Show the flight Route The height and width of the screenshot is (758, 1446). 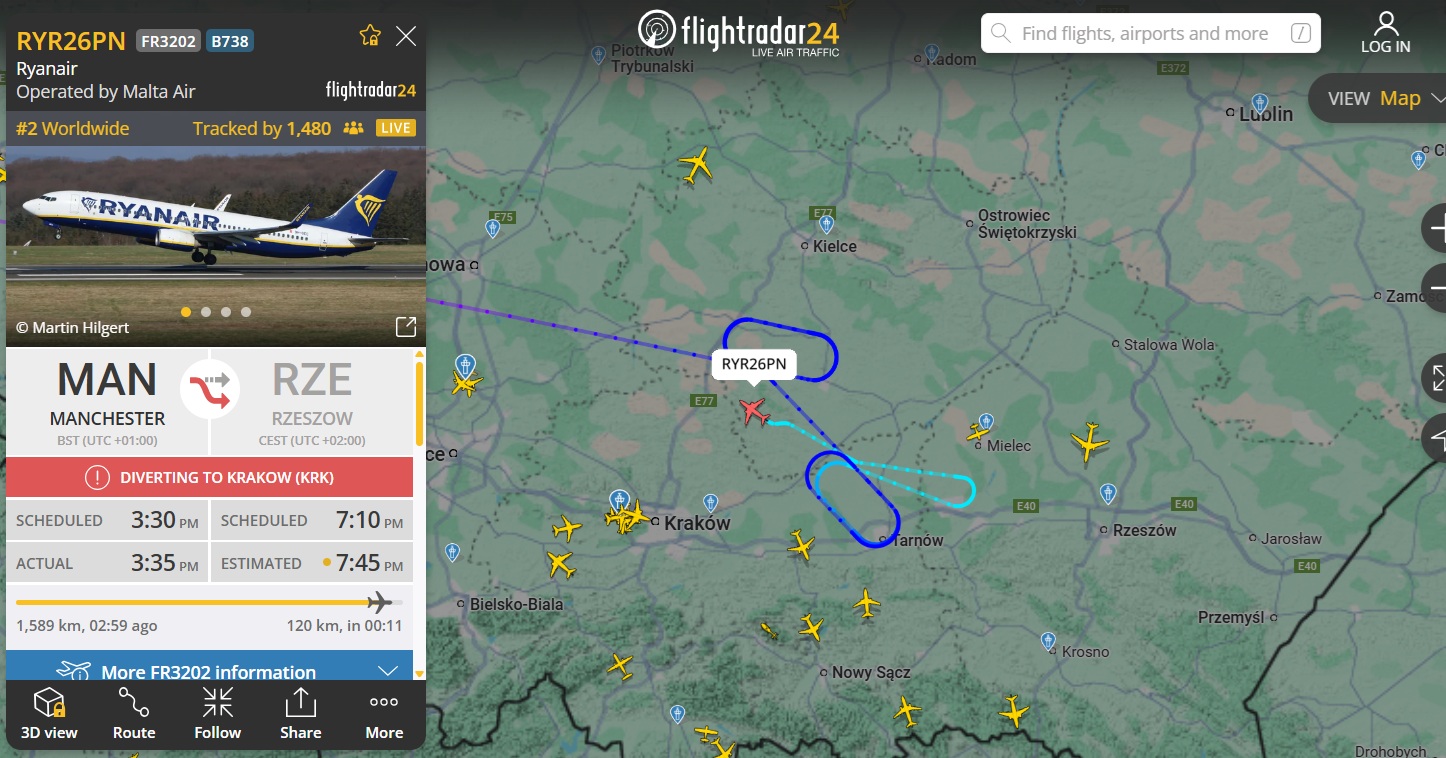tap(134, 714)
